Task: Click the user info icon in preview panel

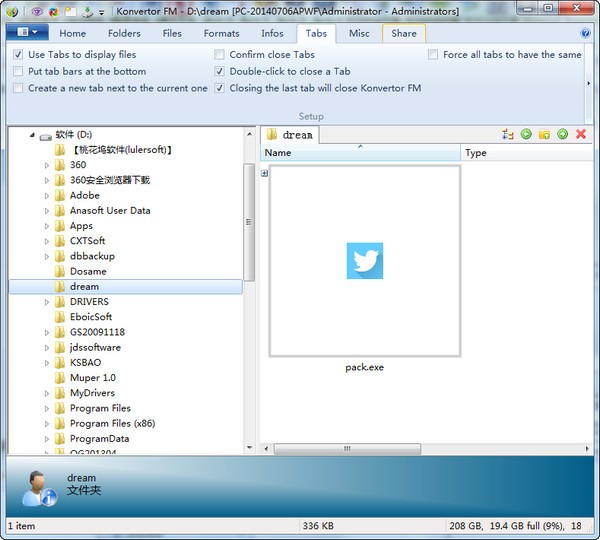Action: coord(39,488)
